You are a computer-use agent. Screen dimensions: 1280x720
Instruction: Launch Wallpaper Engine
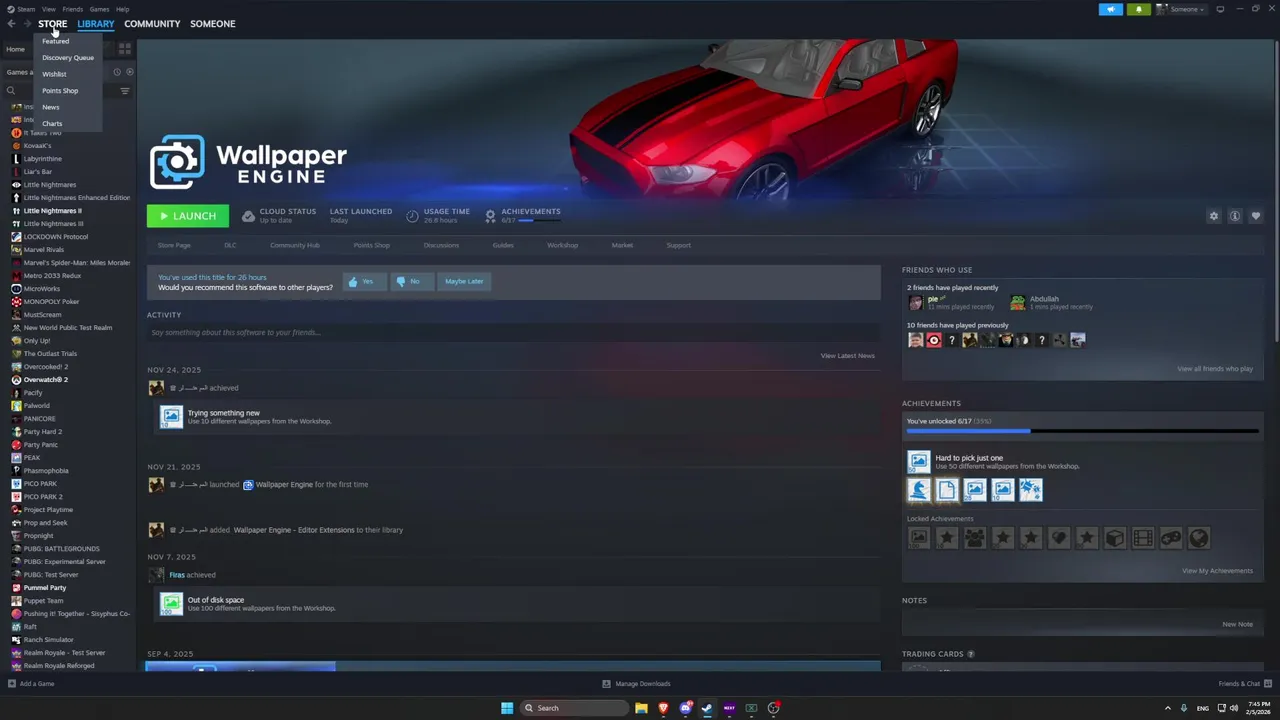point(188,216)
